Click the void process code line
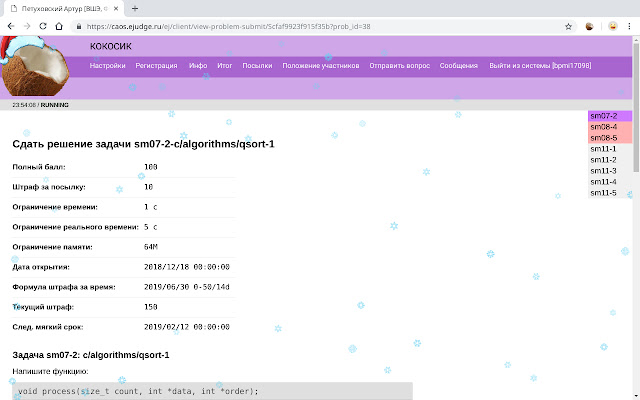 (138, 391)
